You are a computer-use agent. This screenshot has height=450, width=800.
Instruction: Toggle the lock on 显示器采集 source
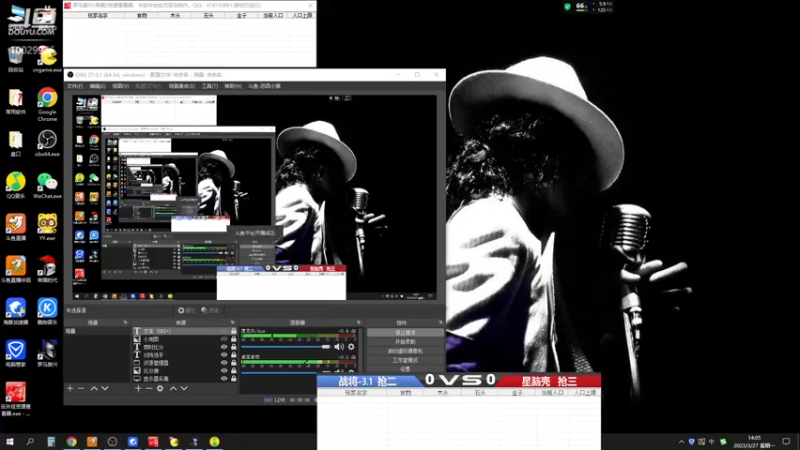[x=234, y=379]
